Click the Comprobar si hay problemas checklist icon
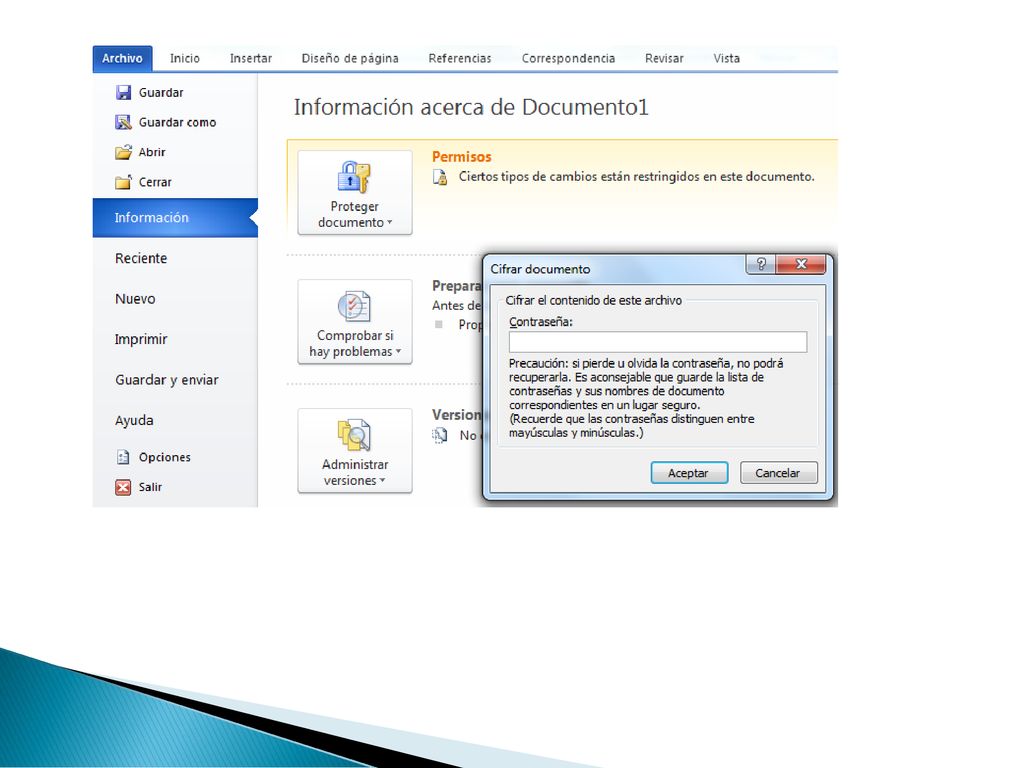The height and width of the screenshot is (768, 1024). click(x=354, y=306)
